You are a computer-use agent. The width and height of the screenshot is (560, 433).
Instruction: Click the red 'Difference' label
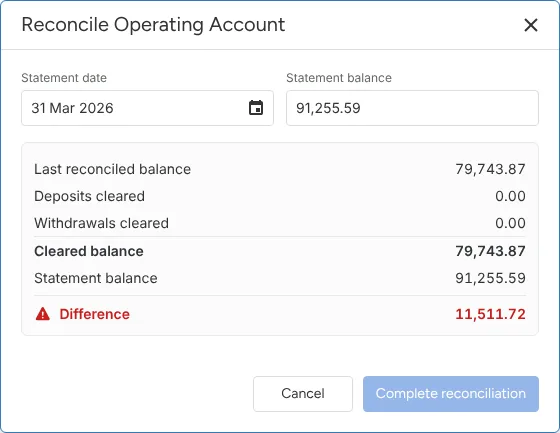click(x=95, y=314)
